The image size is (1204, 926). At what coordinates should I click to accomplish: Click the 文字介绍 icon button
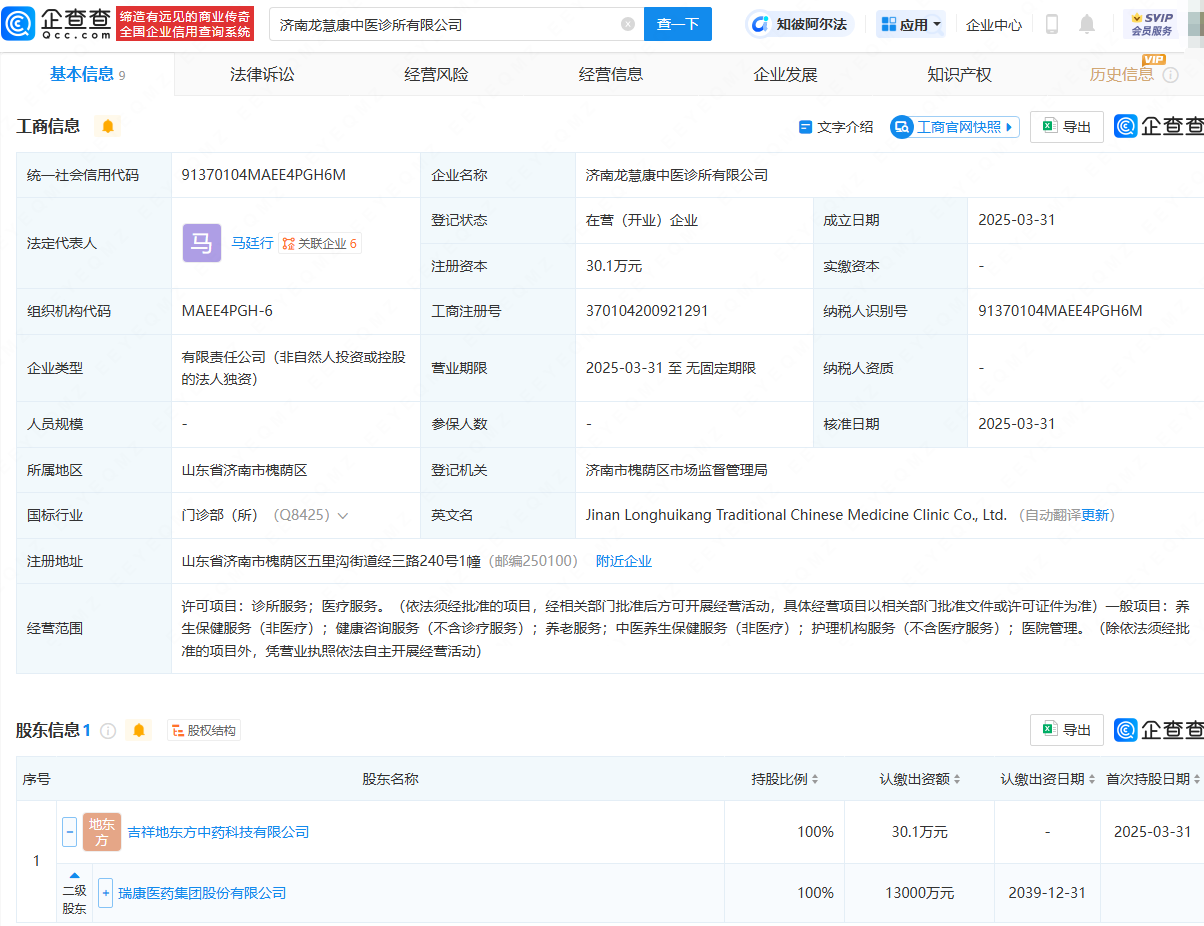click(836, 127)
